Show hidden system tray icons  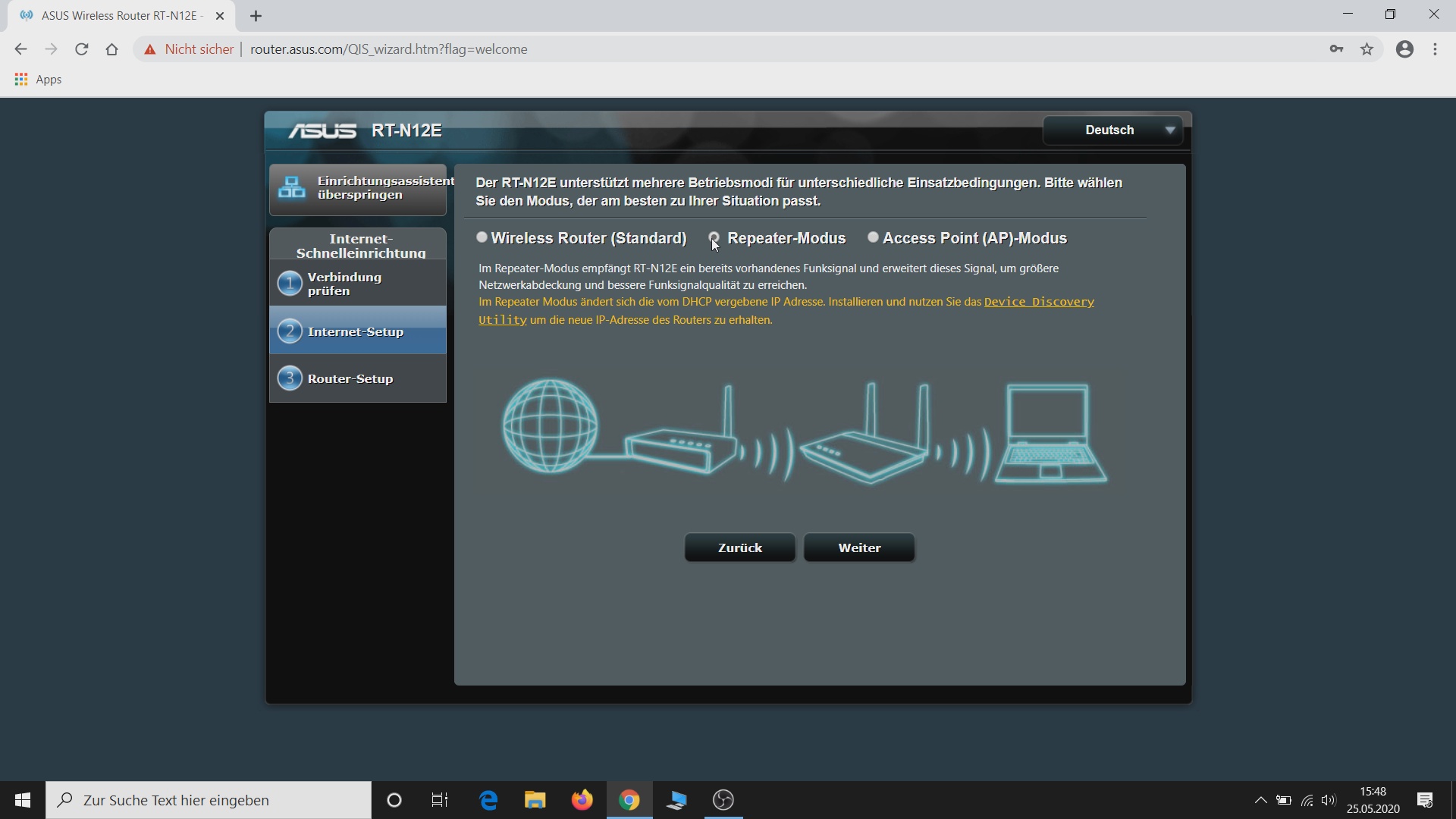click(1260, 800)
